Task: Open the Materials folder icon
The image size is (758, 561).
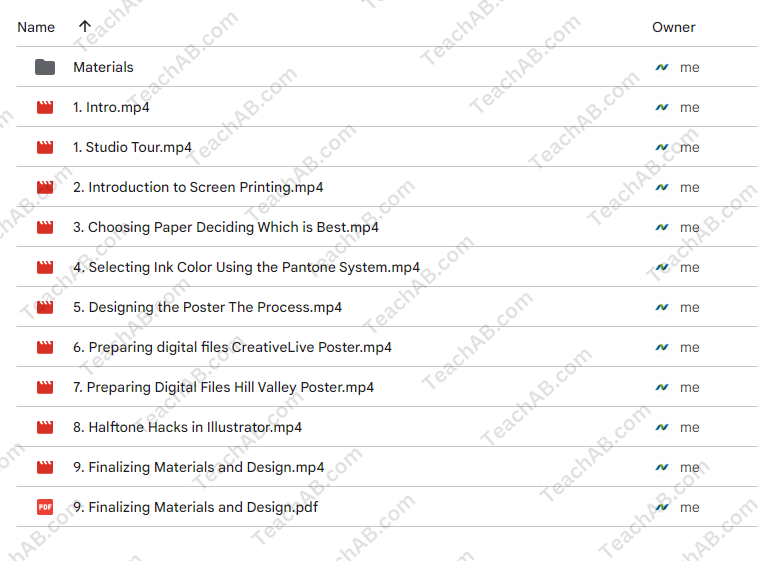Action: (45, 67)
